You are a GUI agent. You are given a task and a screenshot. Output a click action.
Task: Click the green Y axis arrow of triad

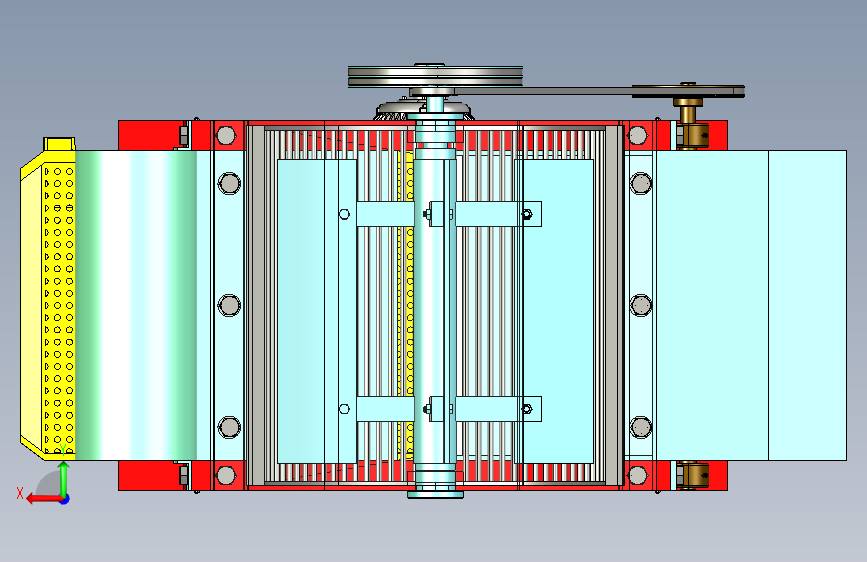64,479
